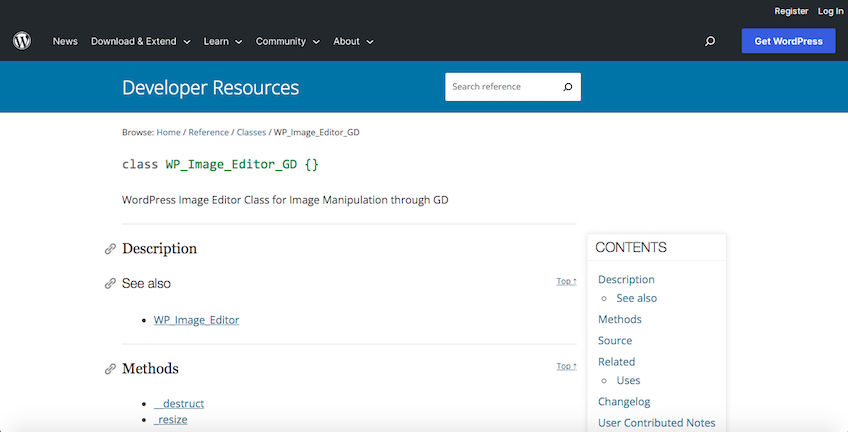Viewport: 848px width, 432px height.
Task: Go to Classes in breadcrumb
Action: click(x=251, y=132)
